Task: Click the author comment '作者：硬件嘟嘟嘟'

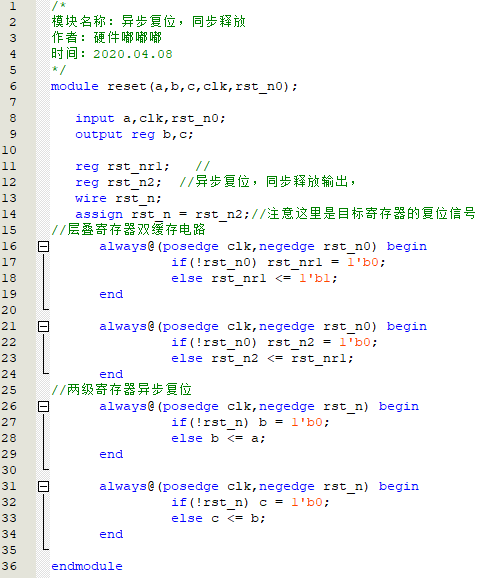Action: [x=107, y=38]
